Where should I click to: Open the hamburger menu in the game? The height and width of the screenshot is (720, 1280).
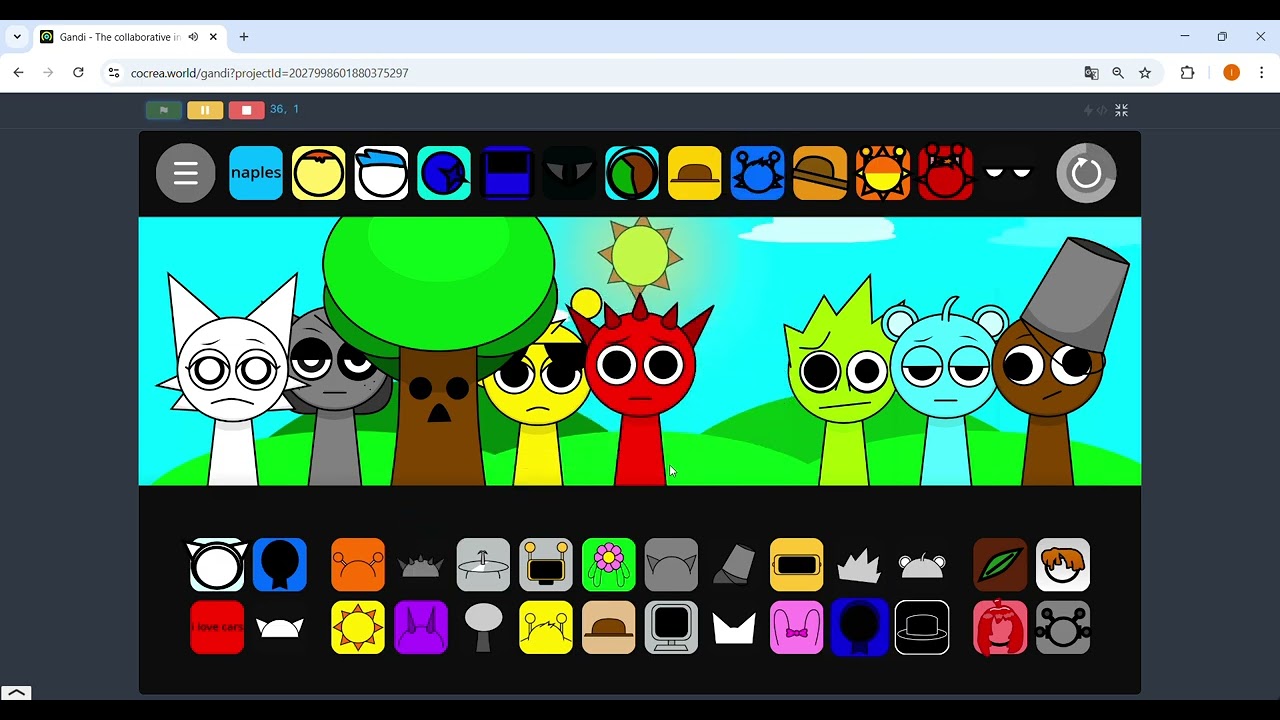pyautogui.click(x=185, y=173)
